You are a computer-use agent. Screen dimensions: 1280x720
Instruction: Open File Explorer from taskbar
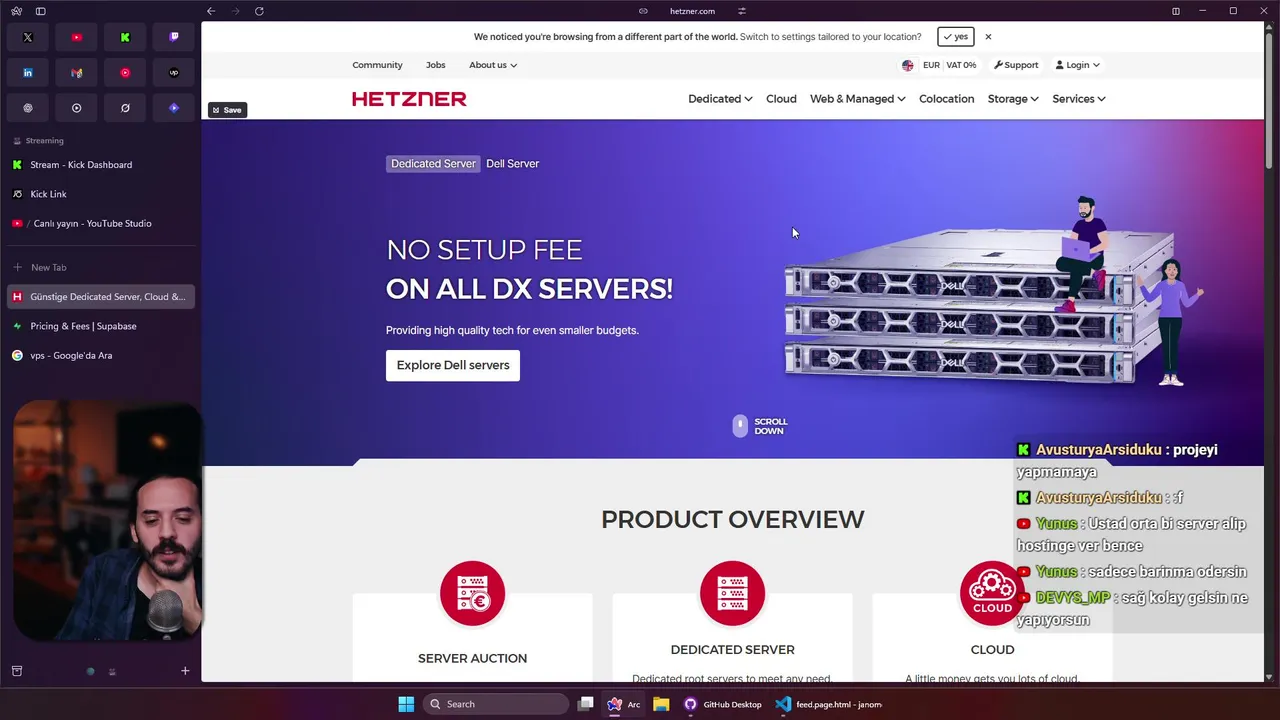pos(661,704)
